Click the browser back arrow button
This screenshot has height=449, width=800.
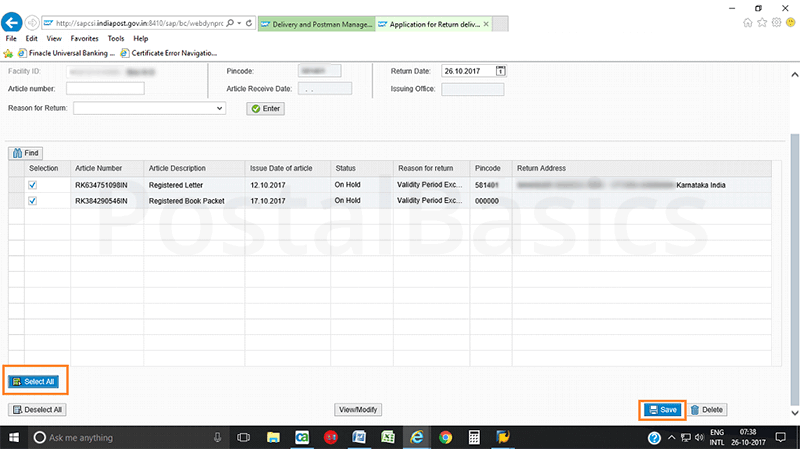14,22
